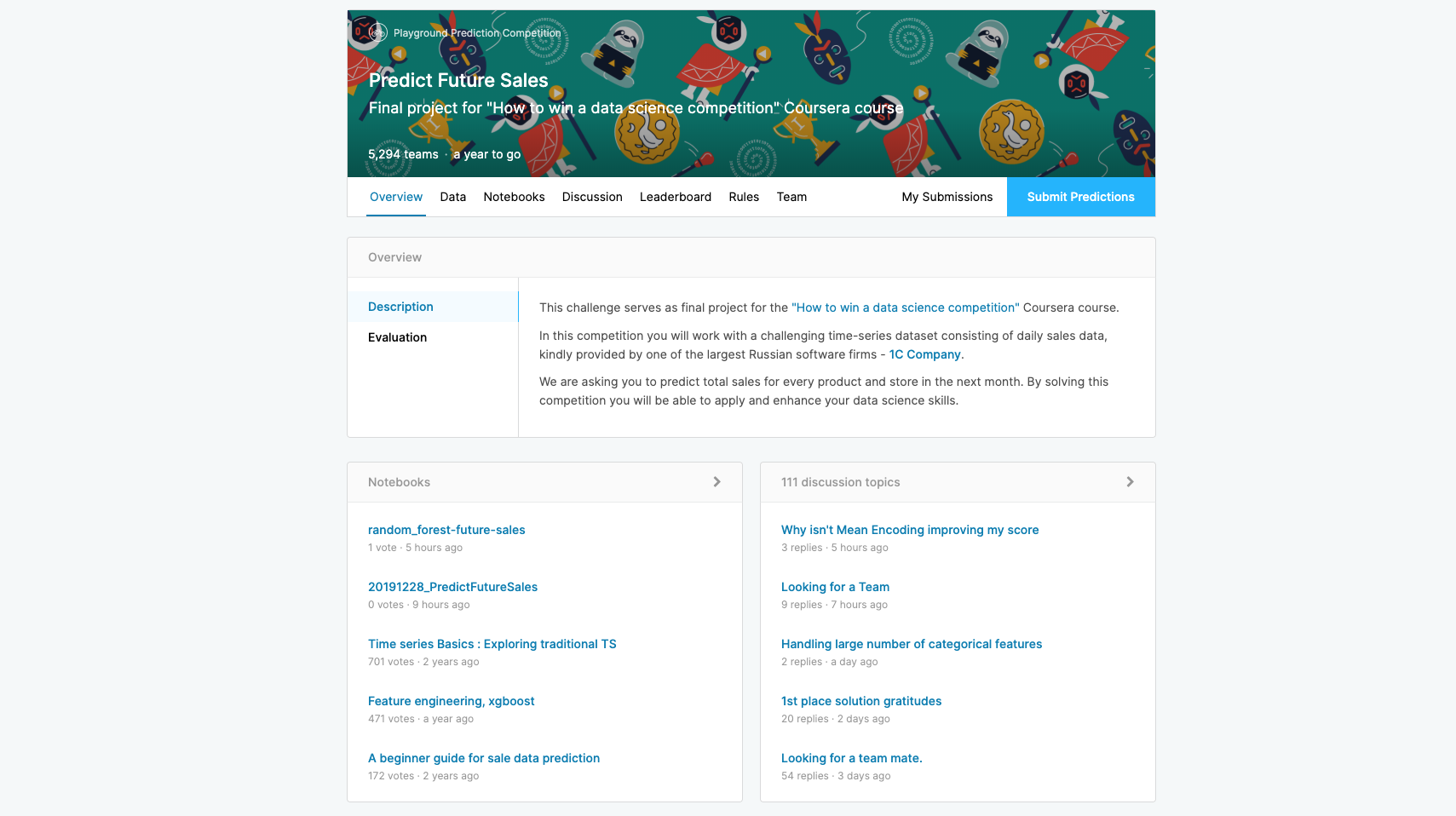This screenshot has height=816, width=1456.
Task: Open Looking for a team mate discussion
Action: coord(851,758)
